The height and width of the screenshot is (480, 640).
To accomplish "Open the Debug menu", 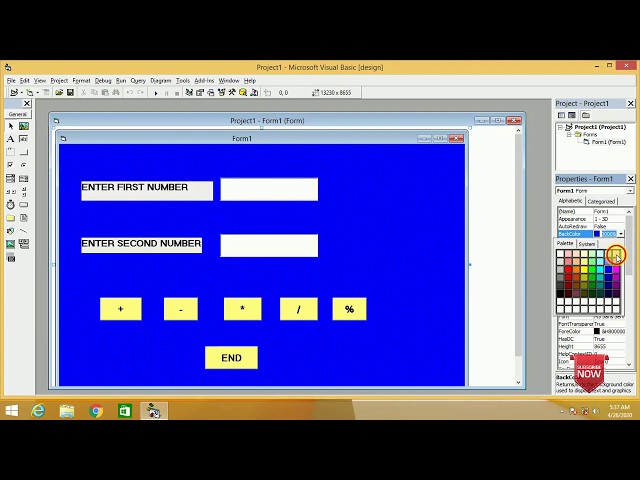I will (103, 80).
